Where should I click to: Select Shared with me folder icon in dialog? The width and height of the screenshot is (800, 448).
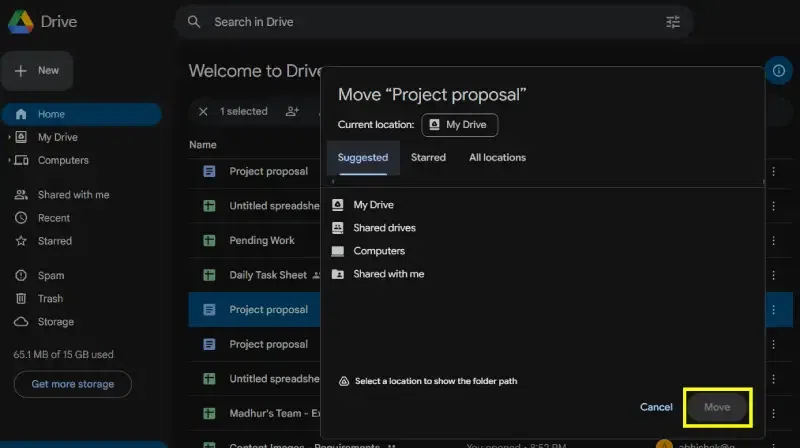coord(337,274)
